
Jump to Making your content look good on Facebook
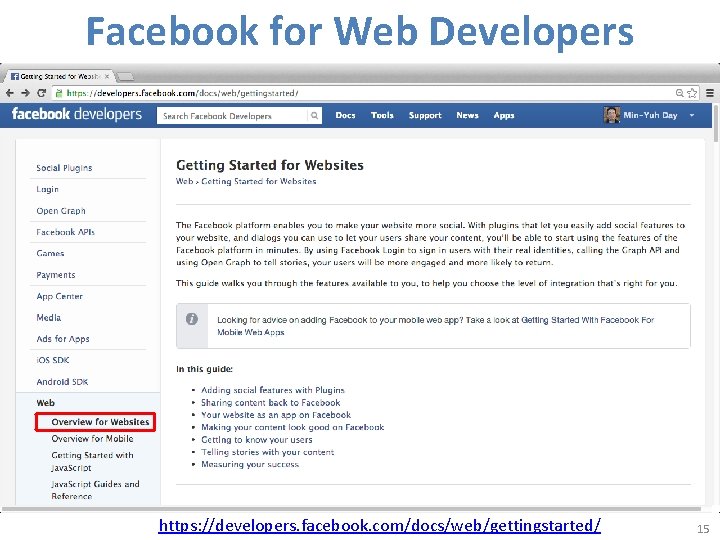(x=292, y=427)
